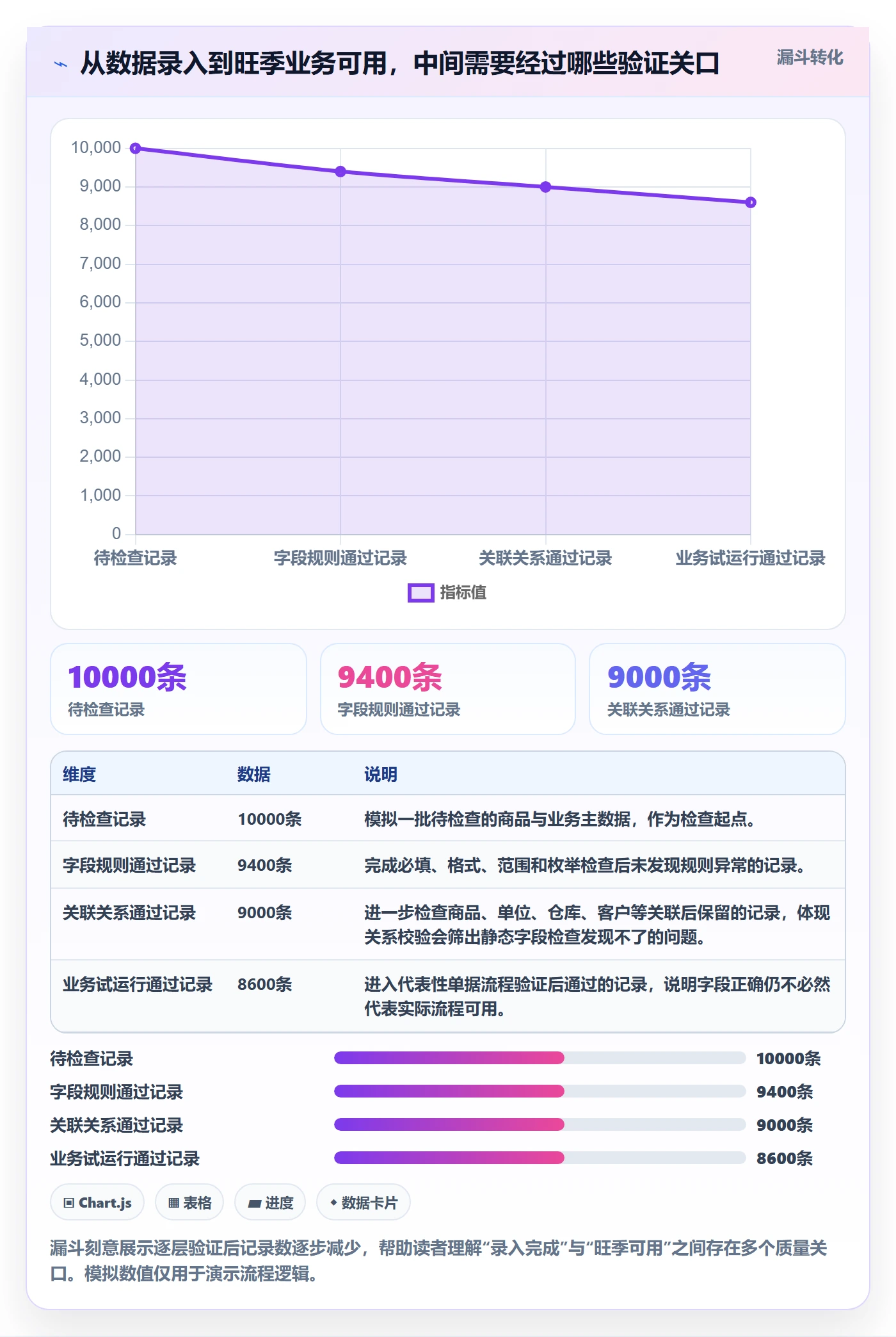896x1337 pixels.
Task: Select table cell 关联关系通过记录
Action: point(129,912)
